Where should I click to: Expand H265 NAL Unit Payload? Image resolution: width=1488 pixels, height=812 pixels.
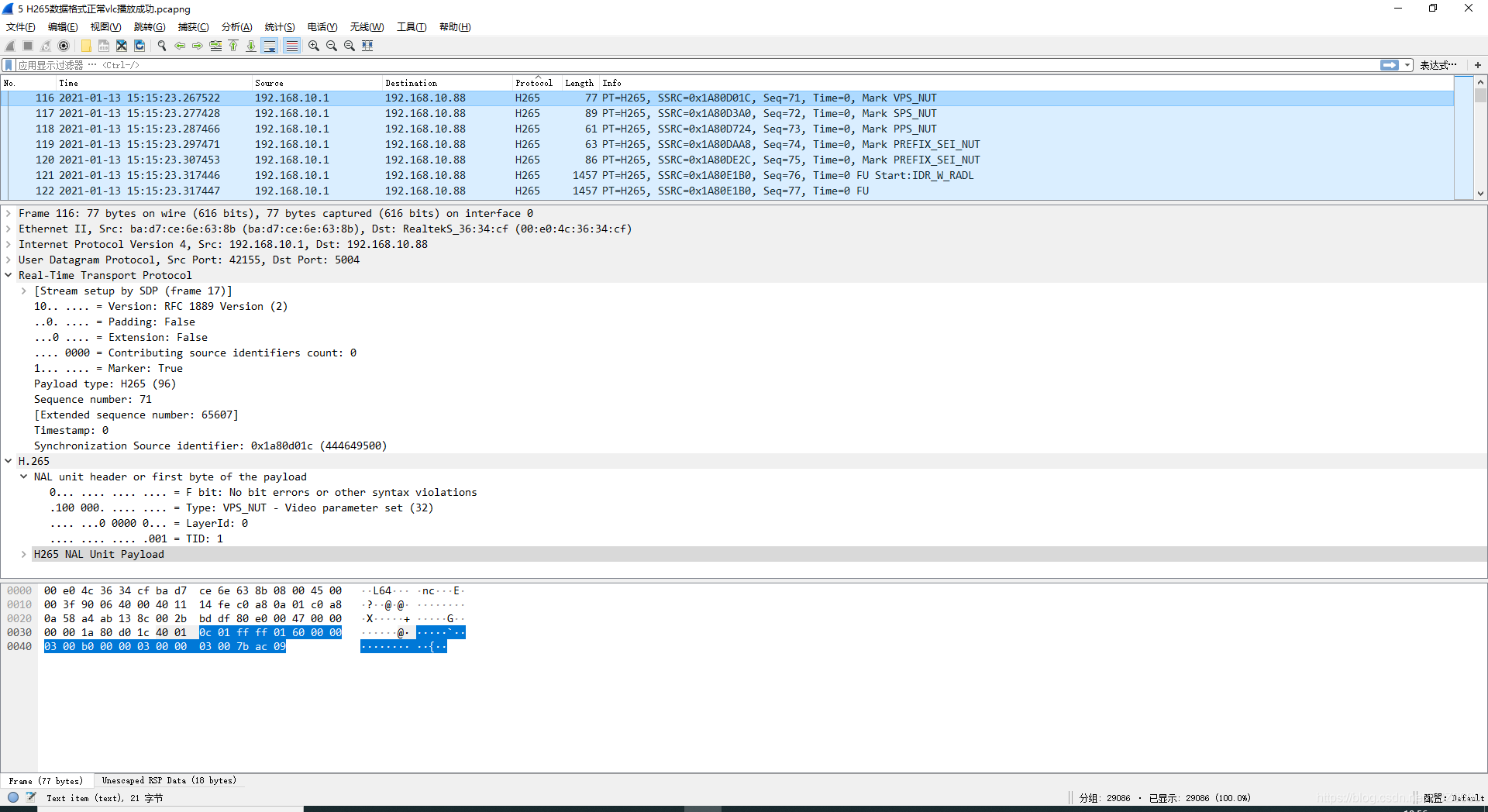[x=24, y=554]
